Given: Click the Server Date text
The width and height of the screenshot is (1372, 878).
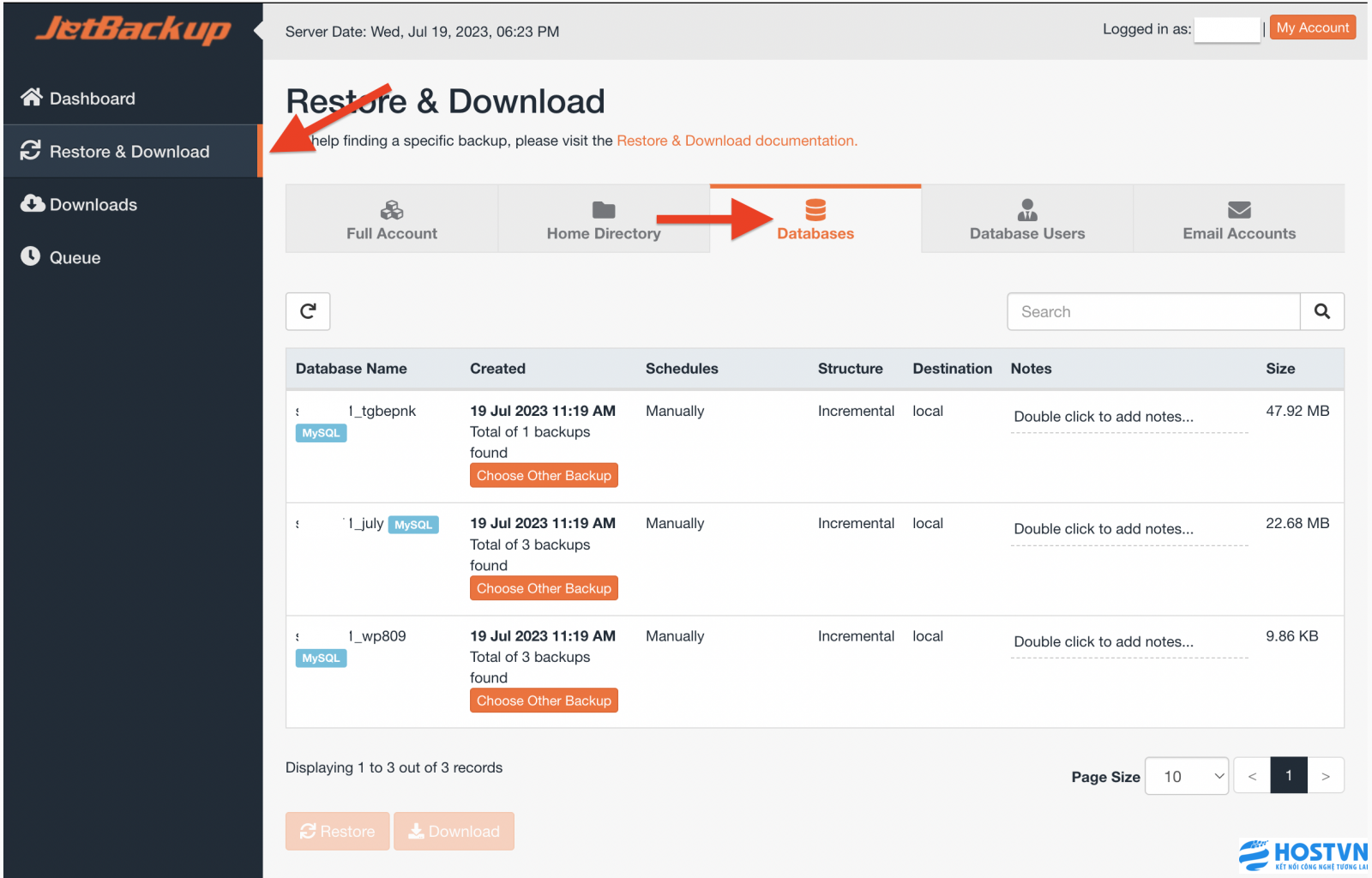Looking at the screenshot, I should (422, 32).
